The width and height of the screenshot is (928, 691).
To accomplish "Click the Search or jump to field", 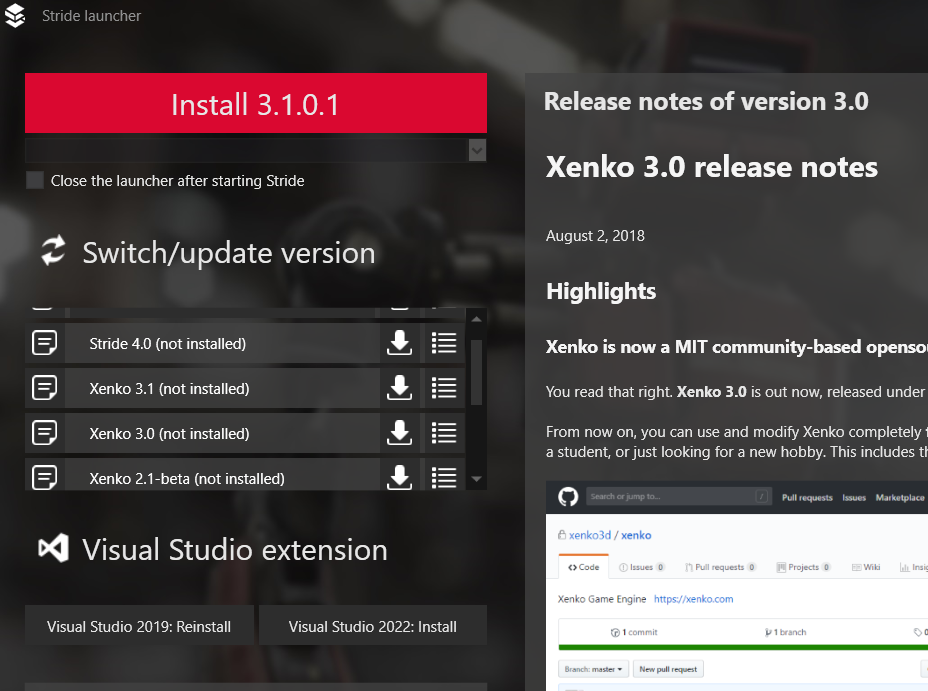I will coord(679,496).
